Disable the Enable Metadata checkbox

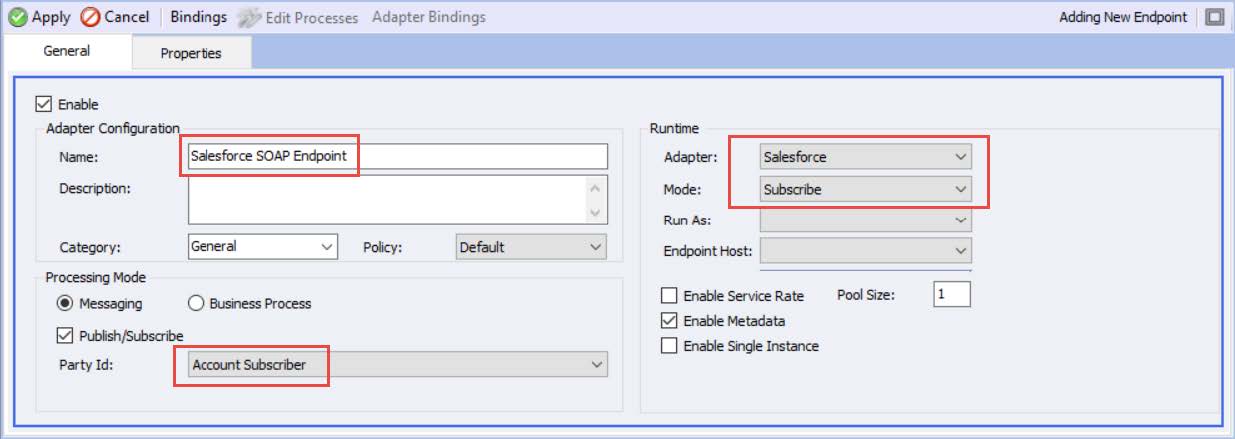point(669,321)
